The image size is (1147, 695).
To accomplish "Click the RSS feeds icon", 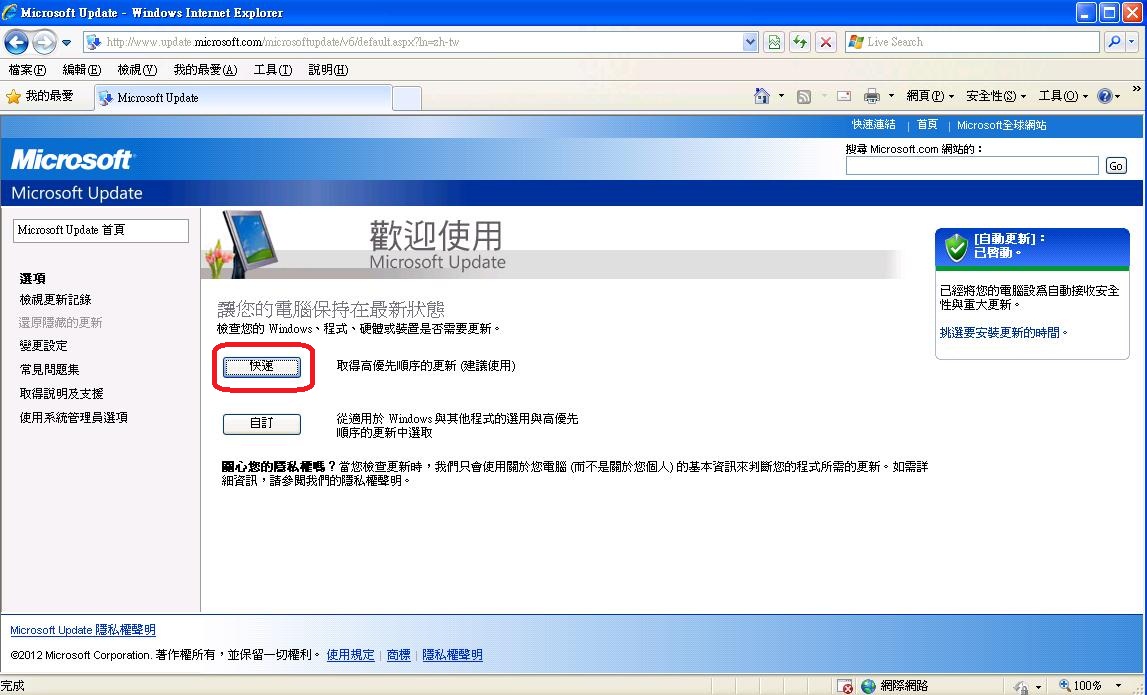I will pyautogui.click(x=804, y=97).
